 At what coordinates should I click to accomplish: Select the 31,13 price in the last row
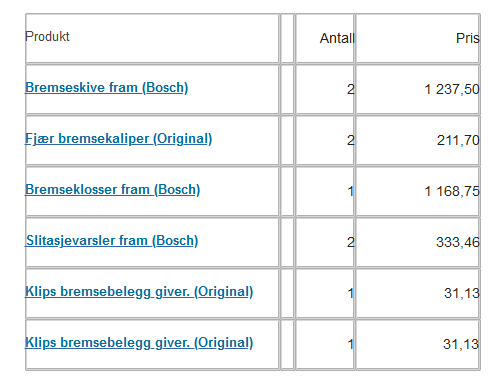click(461, 344)
